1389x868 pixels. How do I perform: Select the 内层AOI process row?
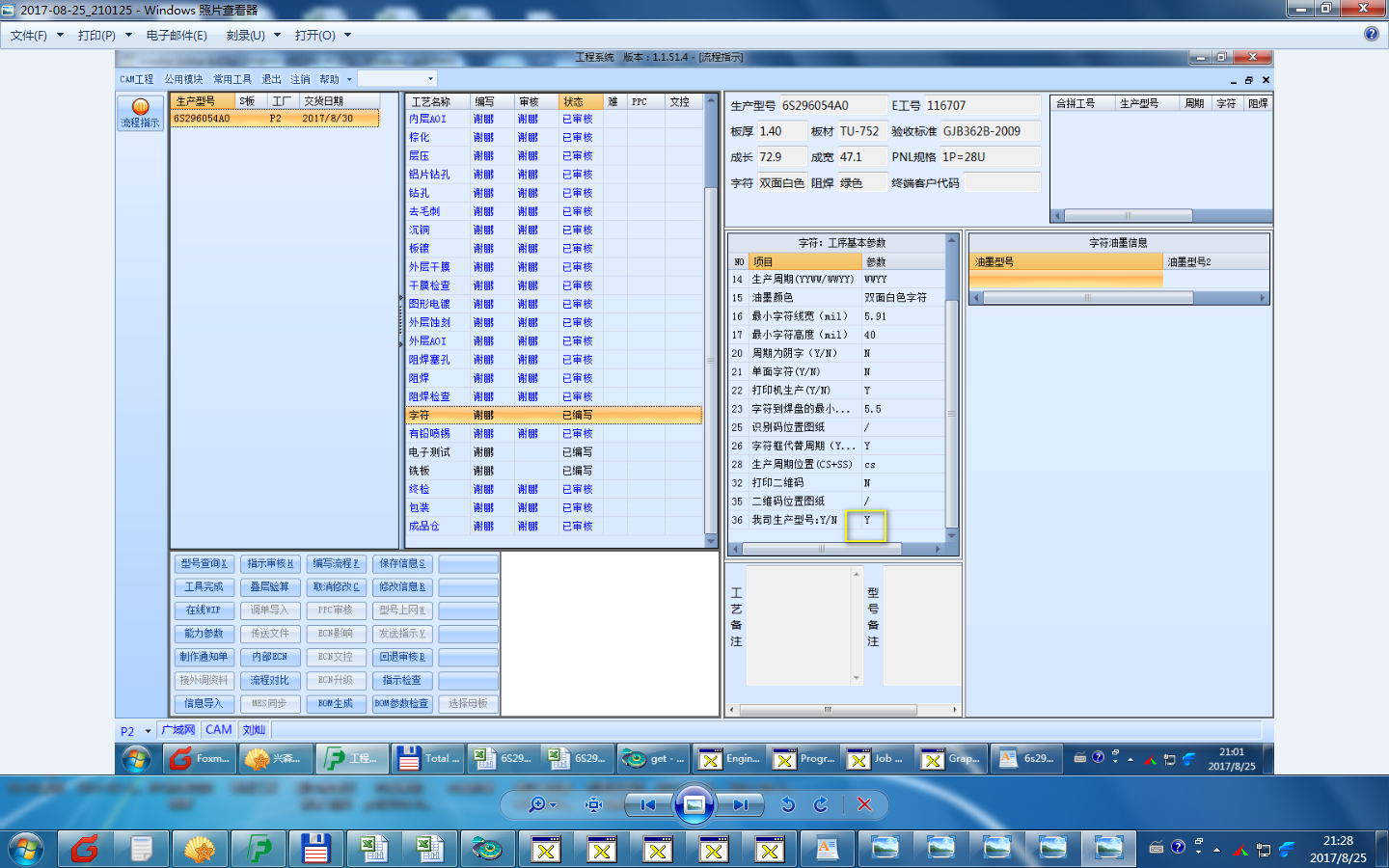(x=554, y=119)
